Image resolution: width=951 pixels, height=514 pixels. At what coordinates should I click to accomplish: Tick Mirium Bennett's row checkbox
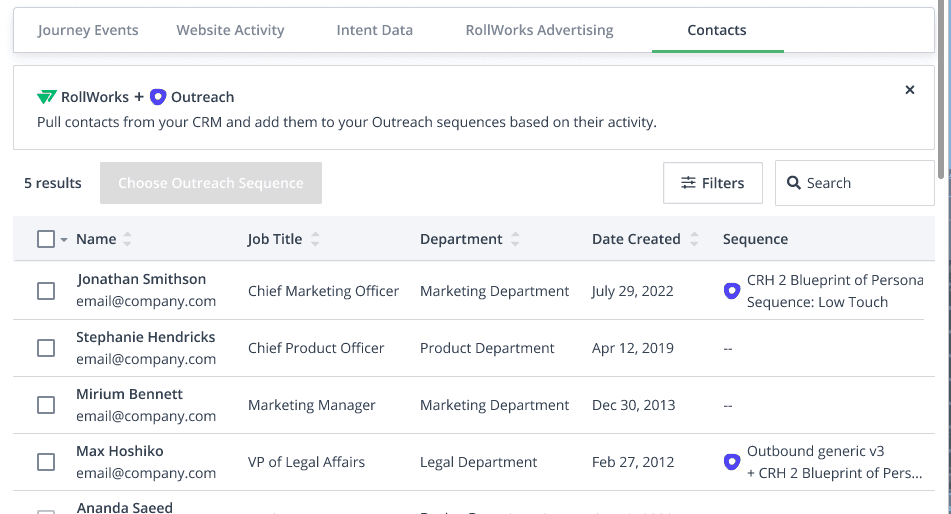click(x=46, y=405)
